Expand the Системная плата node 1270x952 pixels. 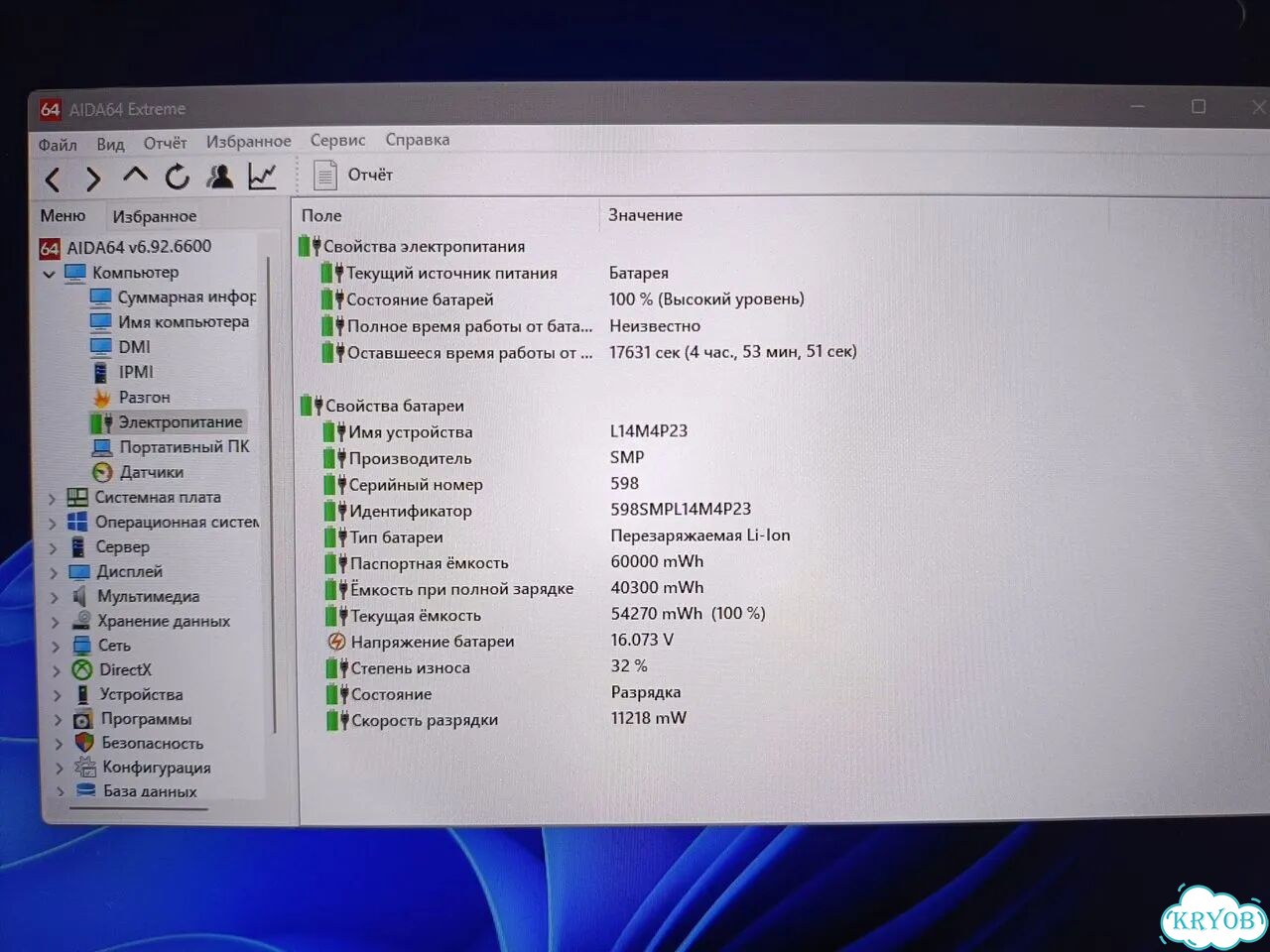[x=52, y=498]
